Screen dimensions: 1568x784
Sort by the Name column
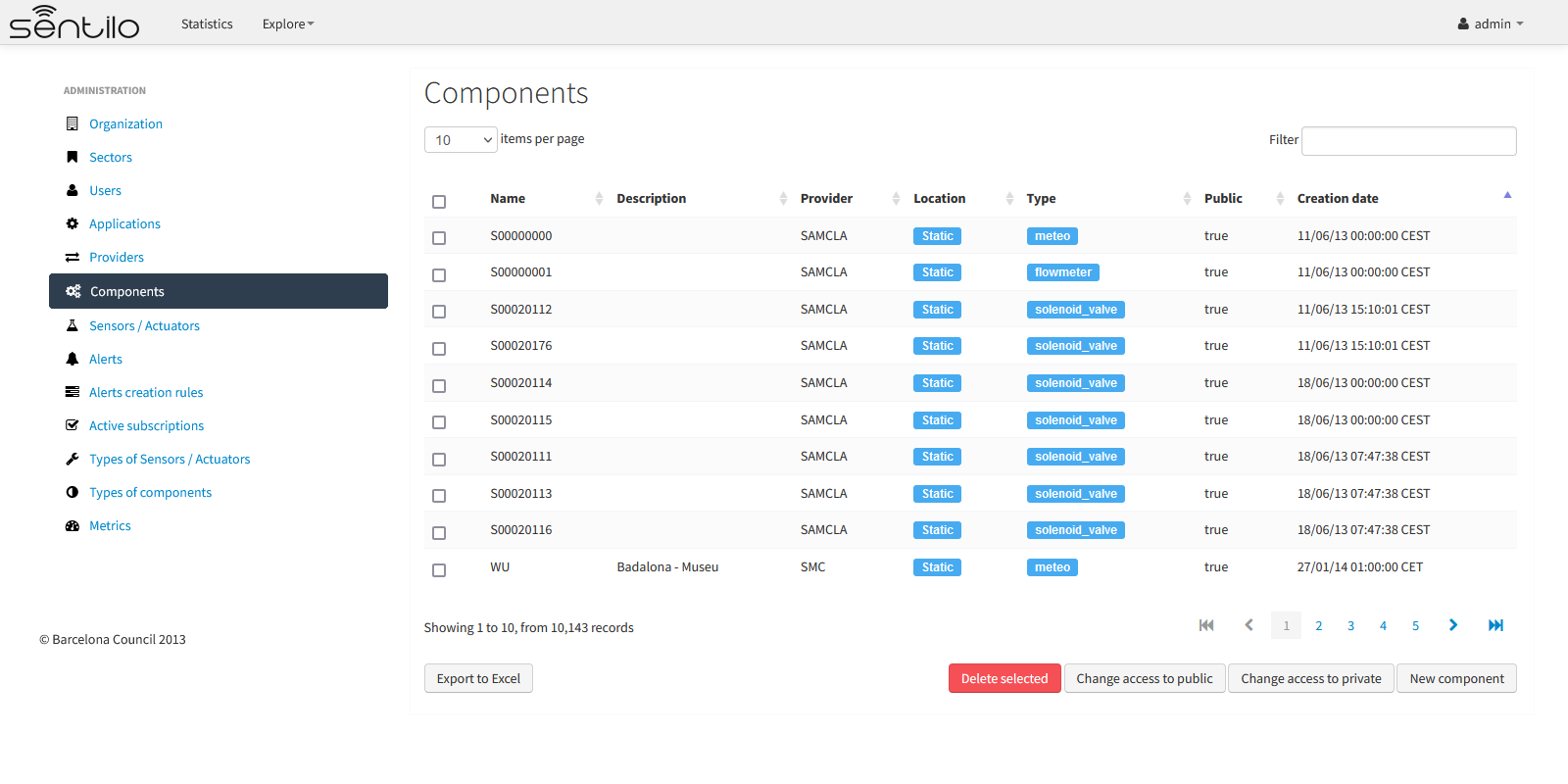point(546,198)
